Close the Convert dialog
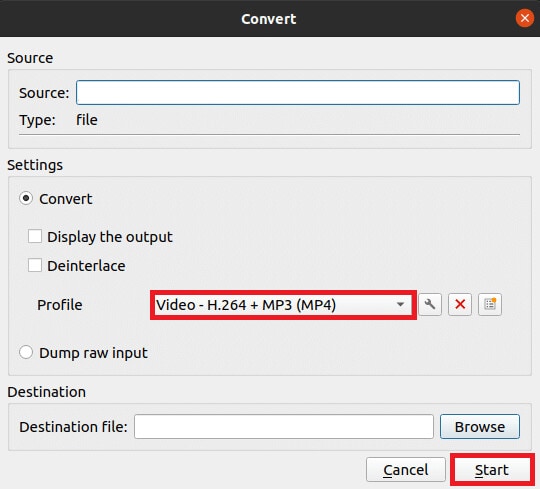 click(525, 18)
